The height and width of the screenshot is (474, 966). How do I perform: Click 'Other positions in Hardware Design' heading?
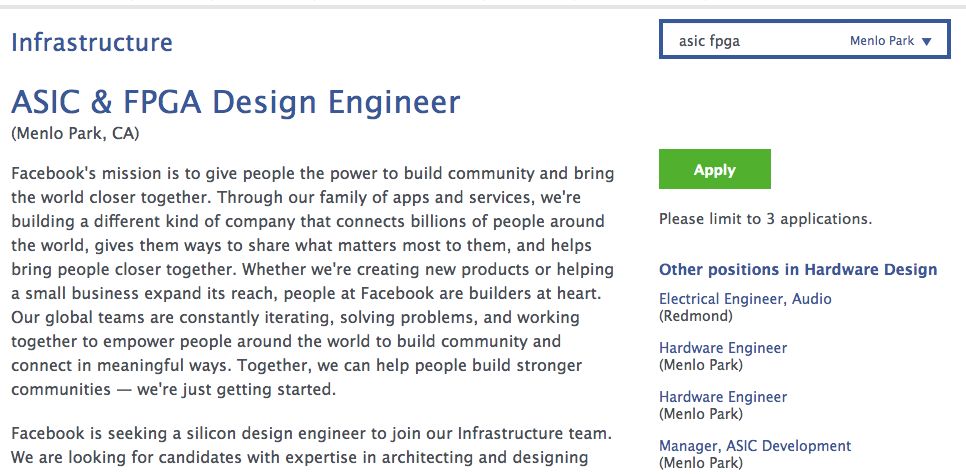[x=798, y=270]
